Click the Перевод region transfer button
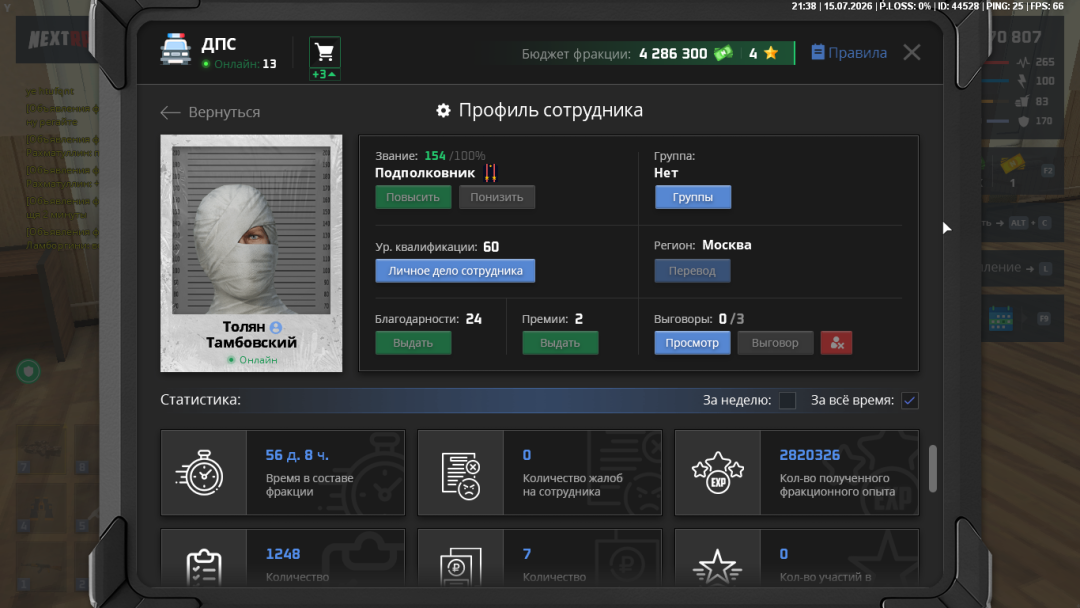The width and height of the screenshot is (1080, 608). (x=692, y=271)
